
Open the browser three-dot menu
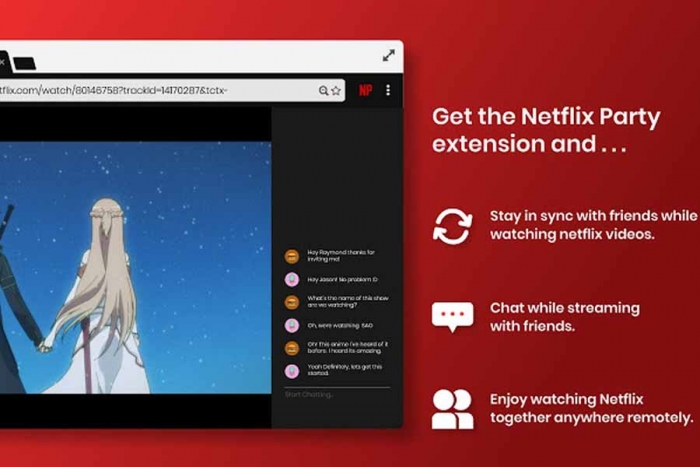click(388, 90)
